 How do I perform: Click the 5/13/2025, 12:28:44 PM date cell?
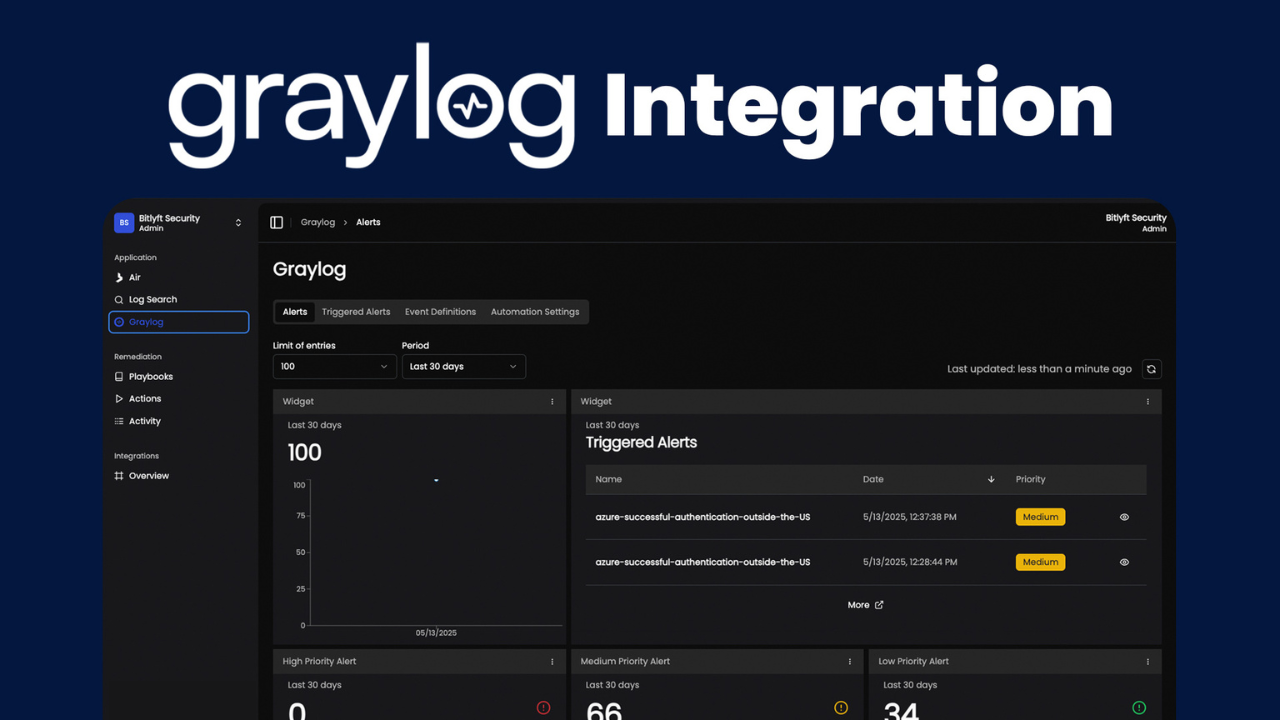point(909,562)
